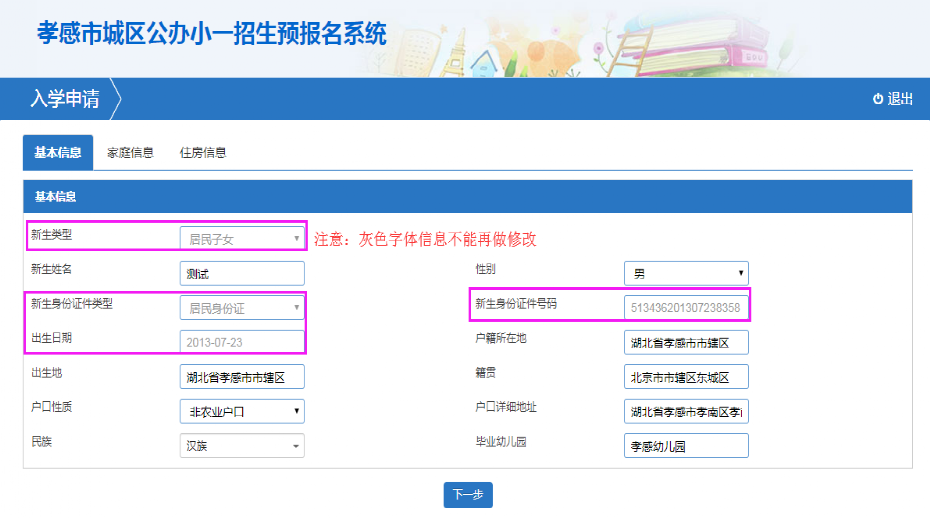The height and width of the screenshot is (519, 930).
Task: Click the 籍贯 input field
Action: click(685, 377)
